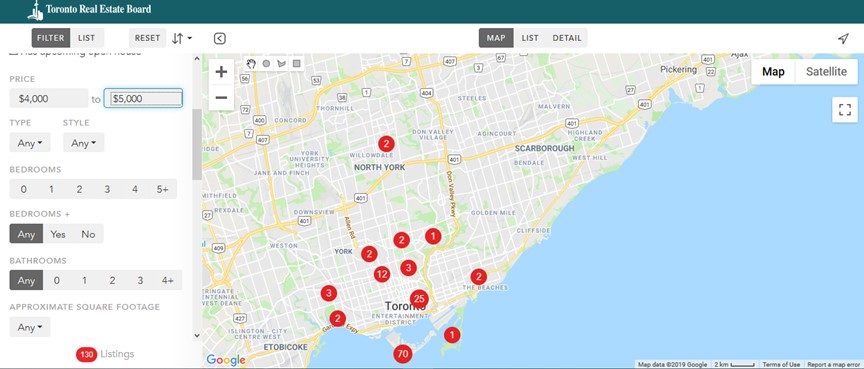
Task: Set Bedrooms + to Yes
Action: [58, 234]
